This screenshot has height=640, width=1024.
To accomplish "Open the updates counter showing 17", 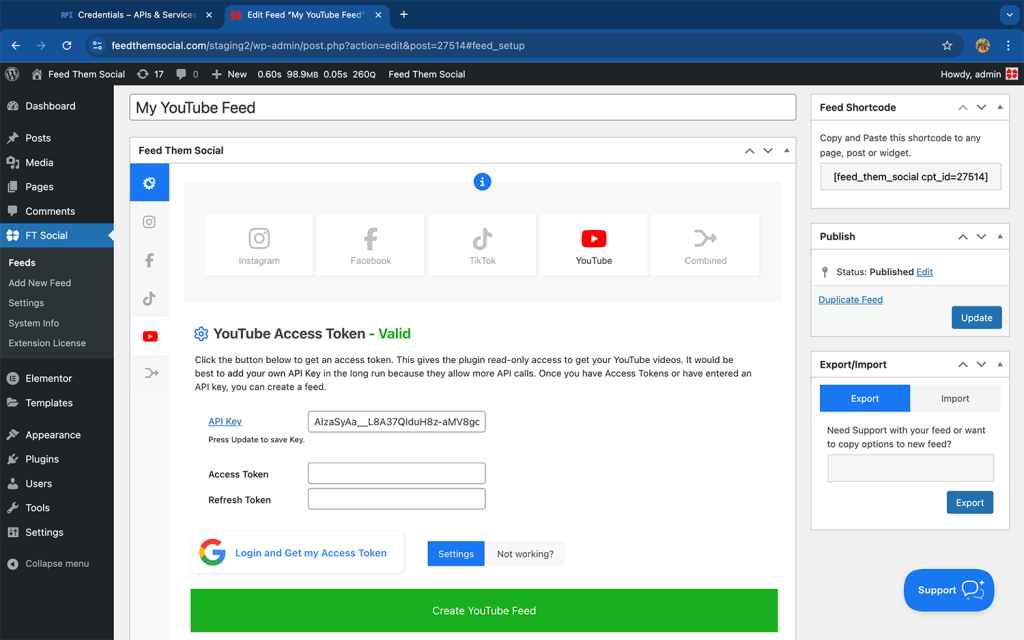I will (x=150, y=74).
